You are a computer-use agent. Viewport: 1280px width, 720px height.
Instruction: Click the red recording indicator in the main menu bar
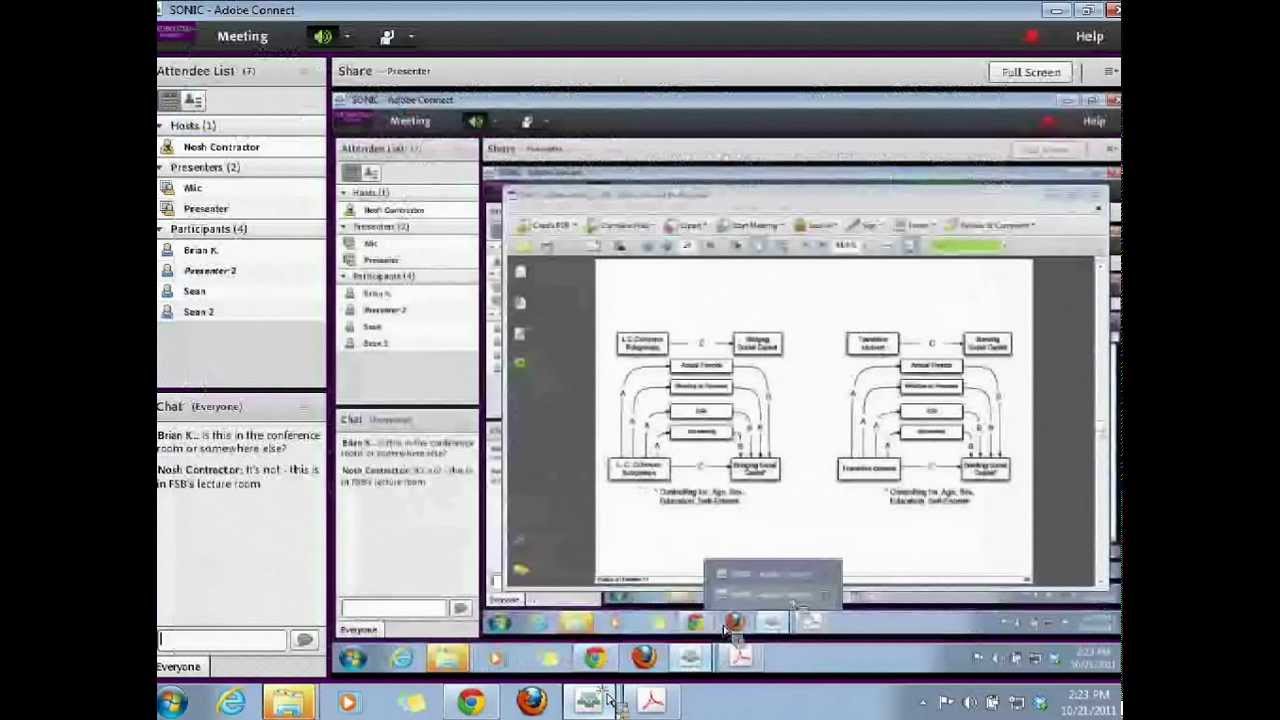point(1031,37)
